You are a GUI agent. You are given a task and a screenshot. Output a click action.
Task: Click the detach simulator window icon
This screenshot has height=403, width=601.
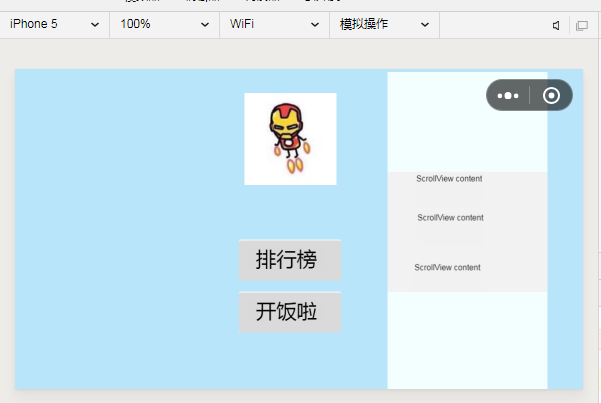[581, 26]
